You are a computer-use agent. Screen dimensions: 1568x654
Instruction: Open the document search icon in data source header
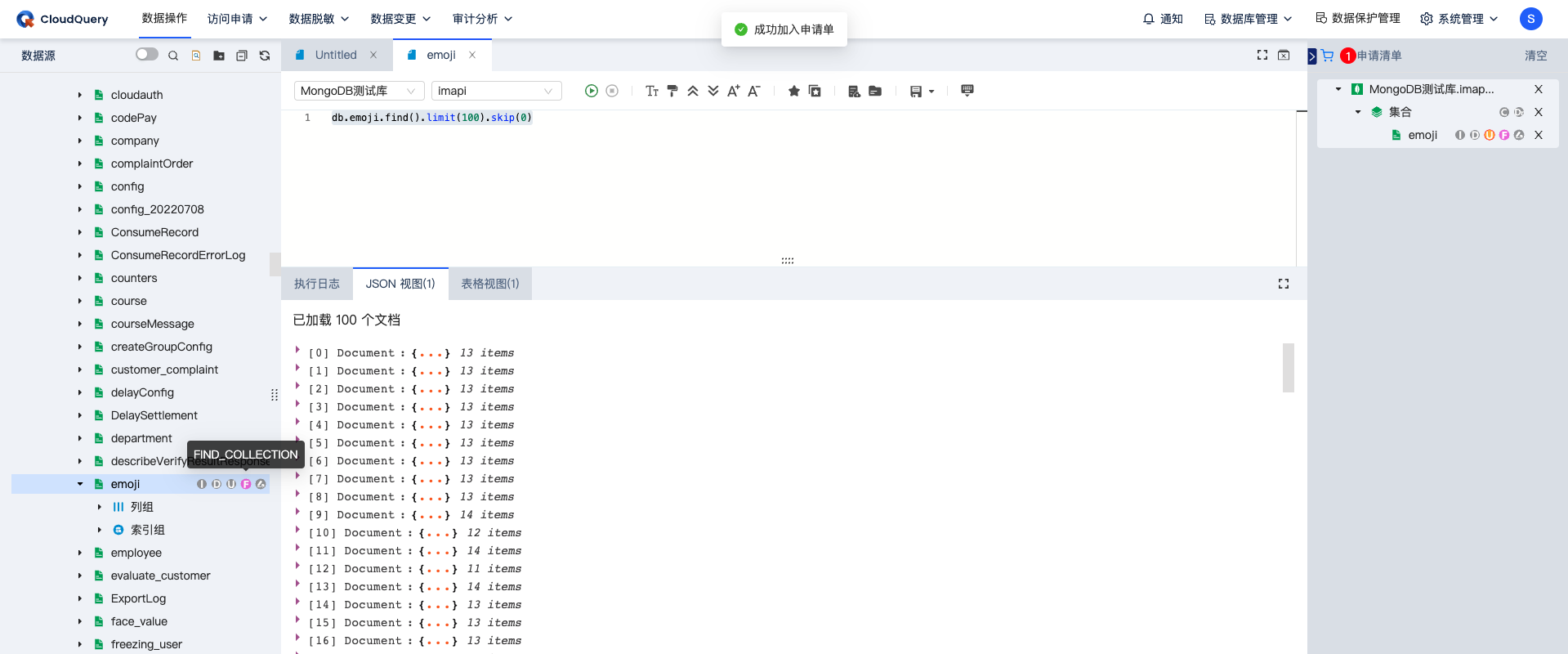pyautogui.click(x=196, y=56)
